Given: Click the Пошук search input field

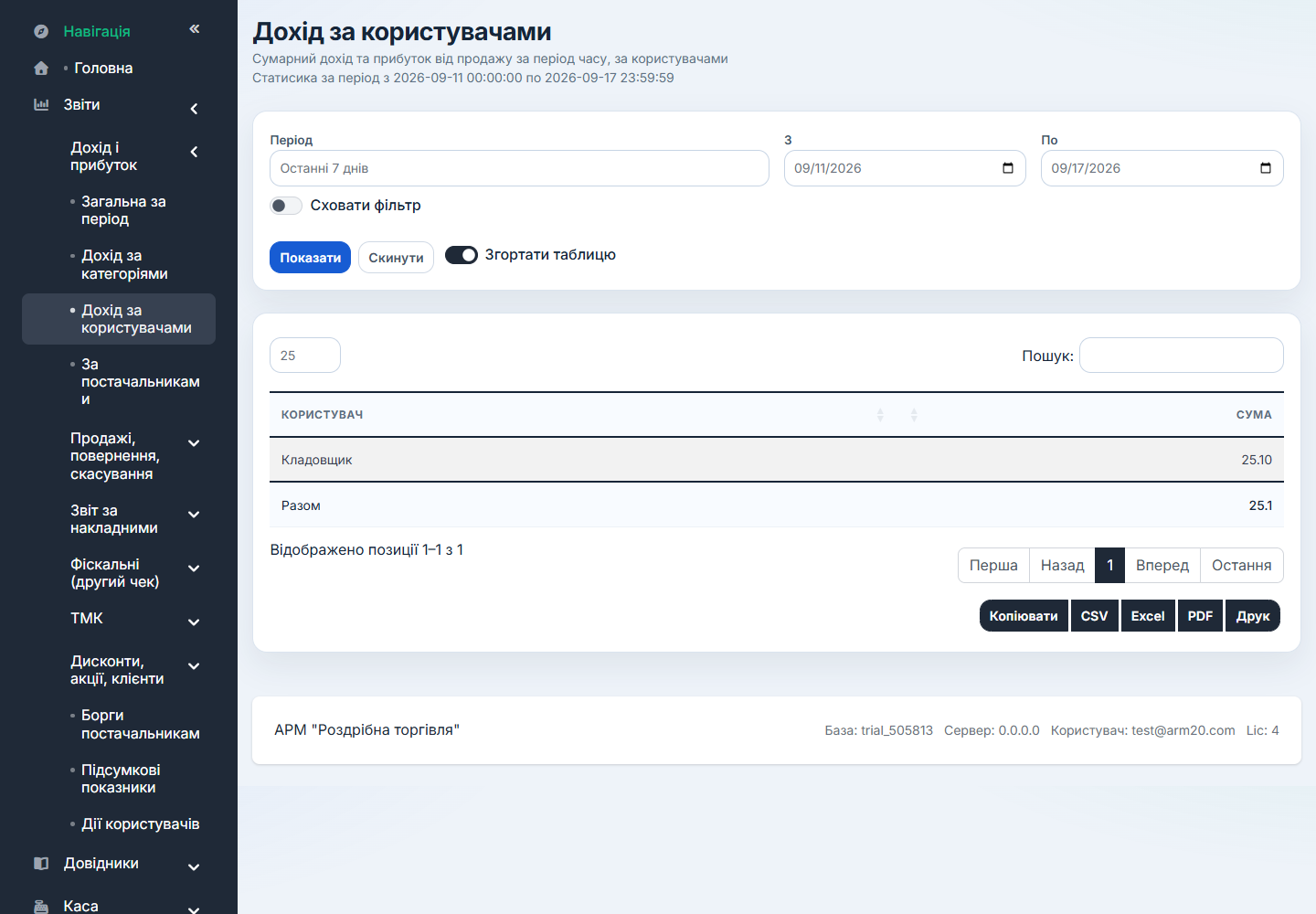Looking at the screenshot, I should click(1182, 356).
